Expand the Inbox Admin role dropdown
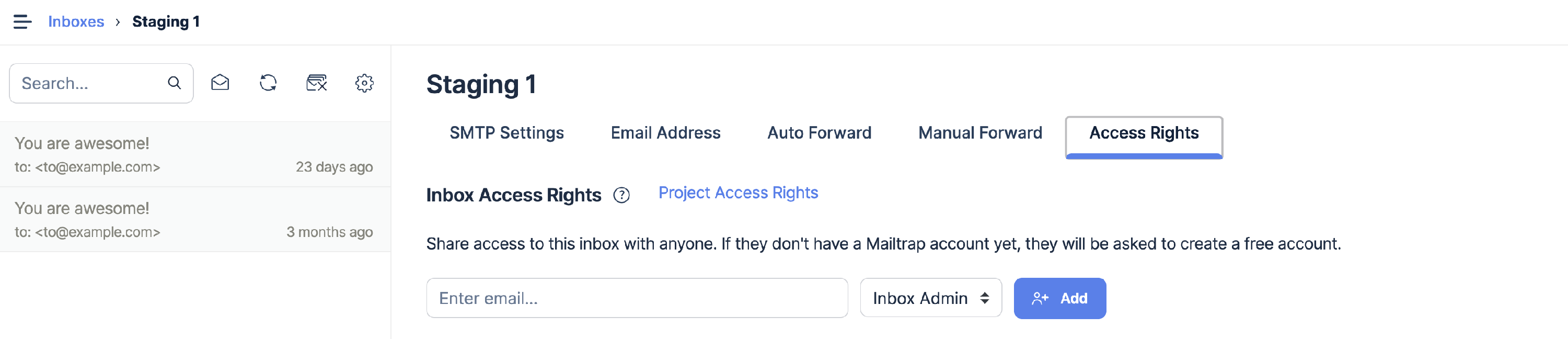This screenshot has height=339, width=1568. click(x=930, y=298)
